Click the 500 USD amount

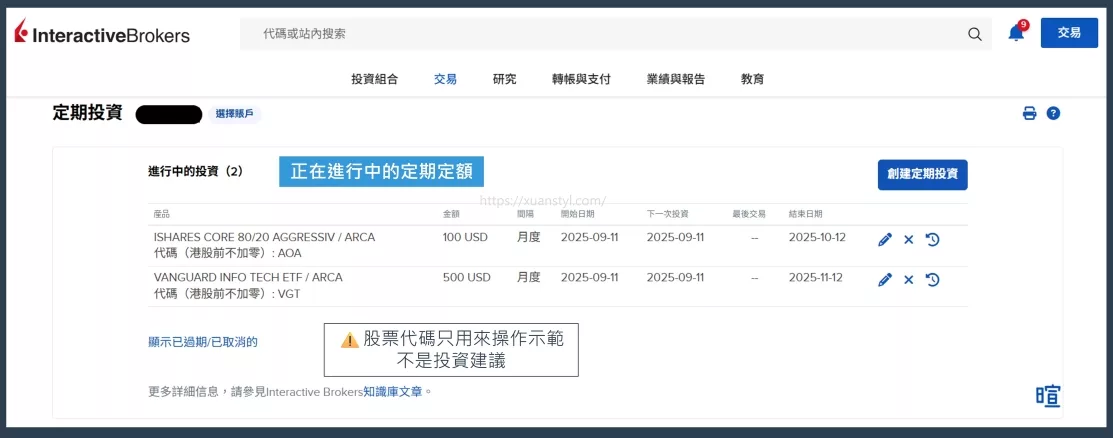click(x=466, y=277)
